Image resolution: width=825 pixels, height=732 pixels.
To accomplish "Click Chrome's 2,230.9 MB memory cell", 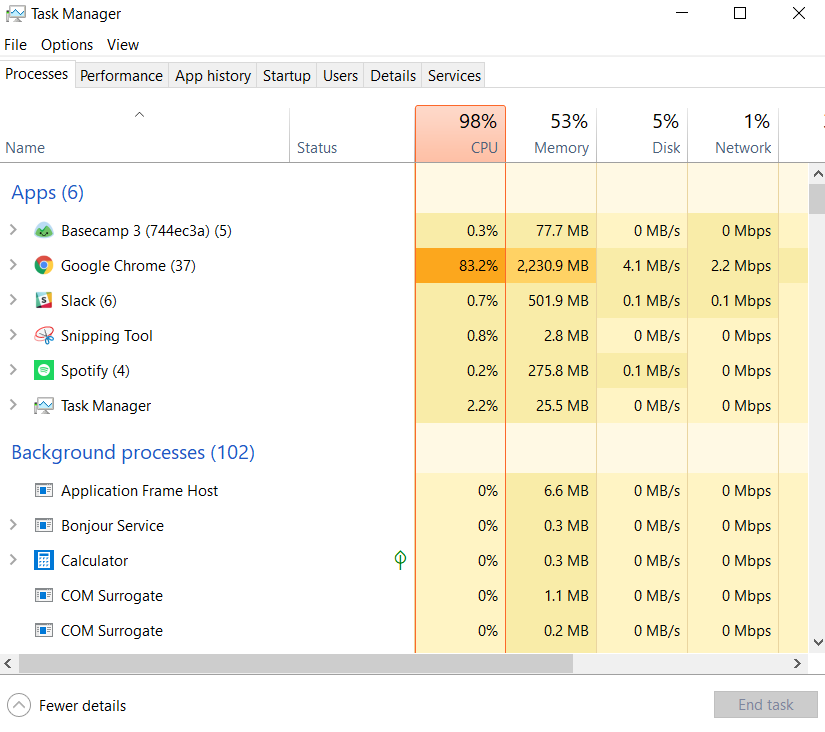I will tap(551, 265).
